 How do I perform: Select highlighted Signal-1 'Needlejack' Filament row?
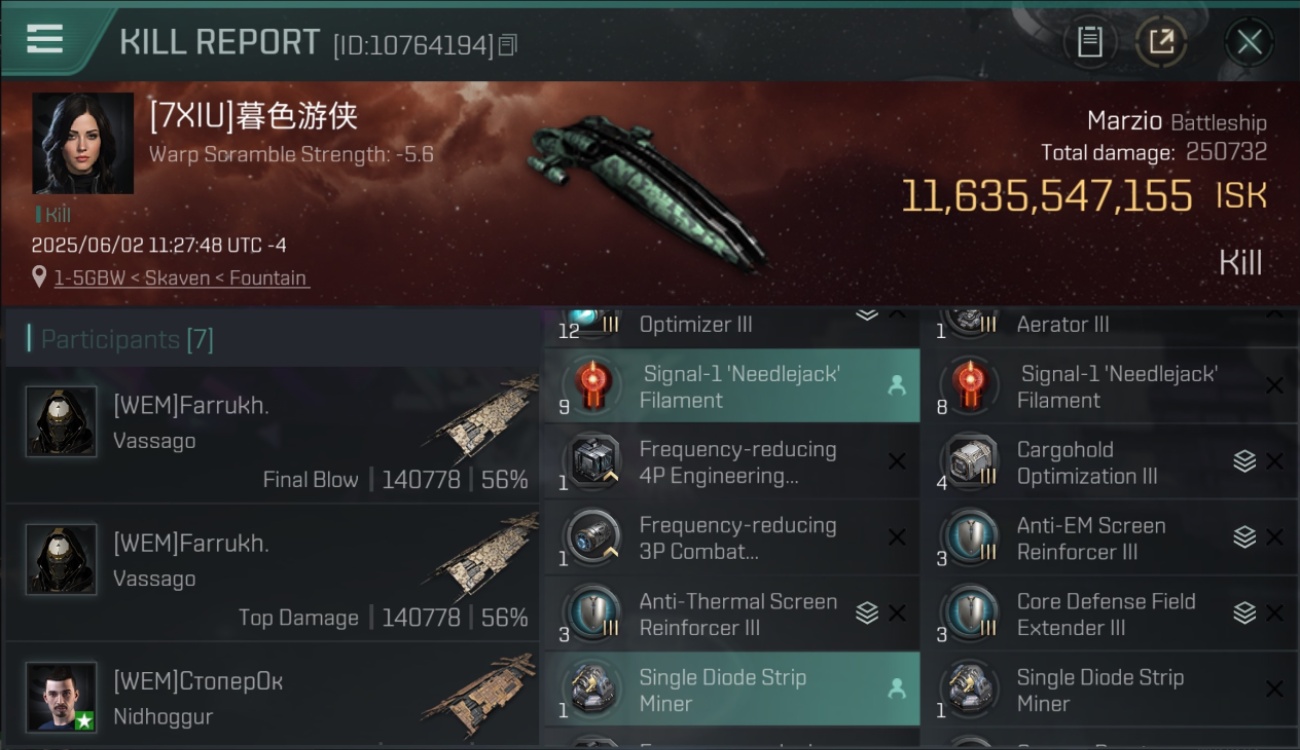(x=732, y=386)
